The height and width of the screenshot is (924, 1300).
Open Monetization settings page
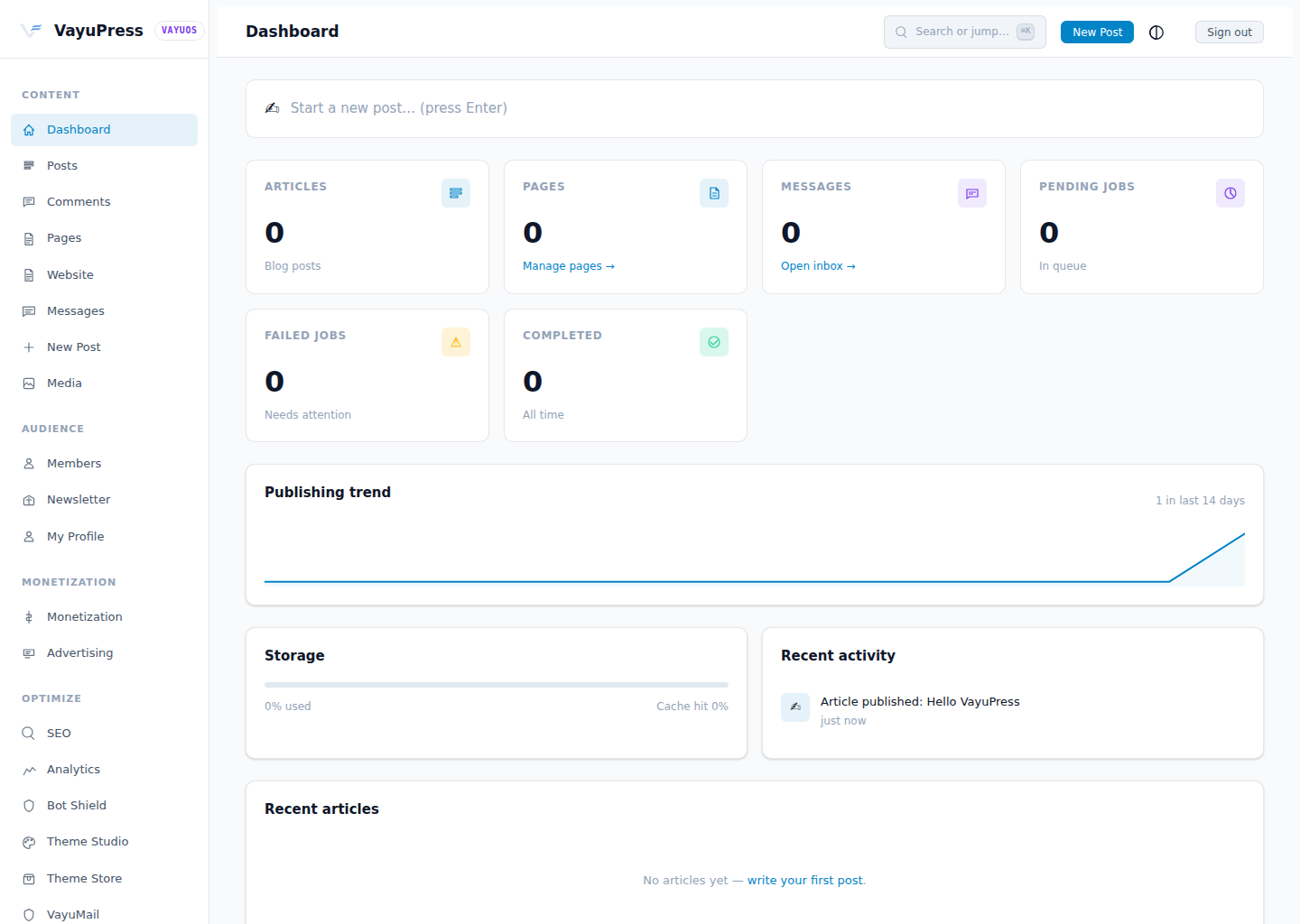click(x=104, y=617)
